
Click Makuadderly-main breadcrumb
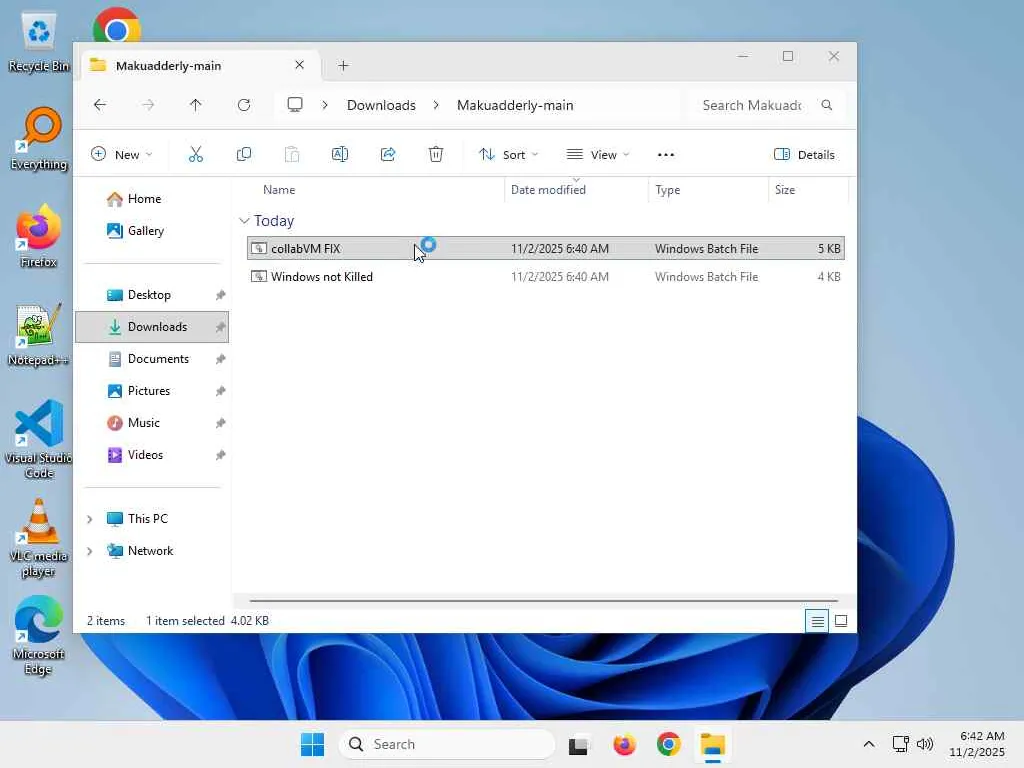[515, 105]
